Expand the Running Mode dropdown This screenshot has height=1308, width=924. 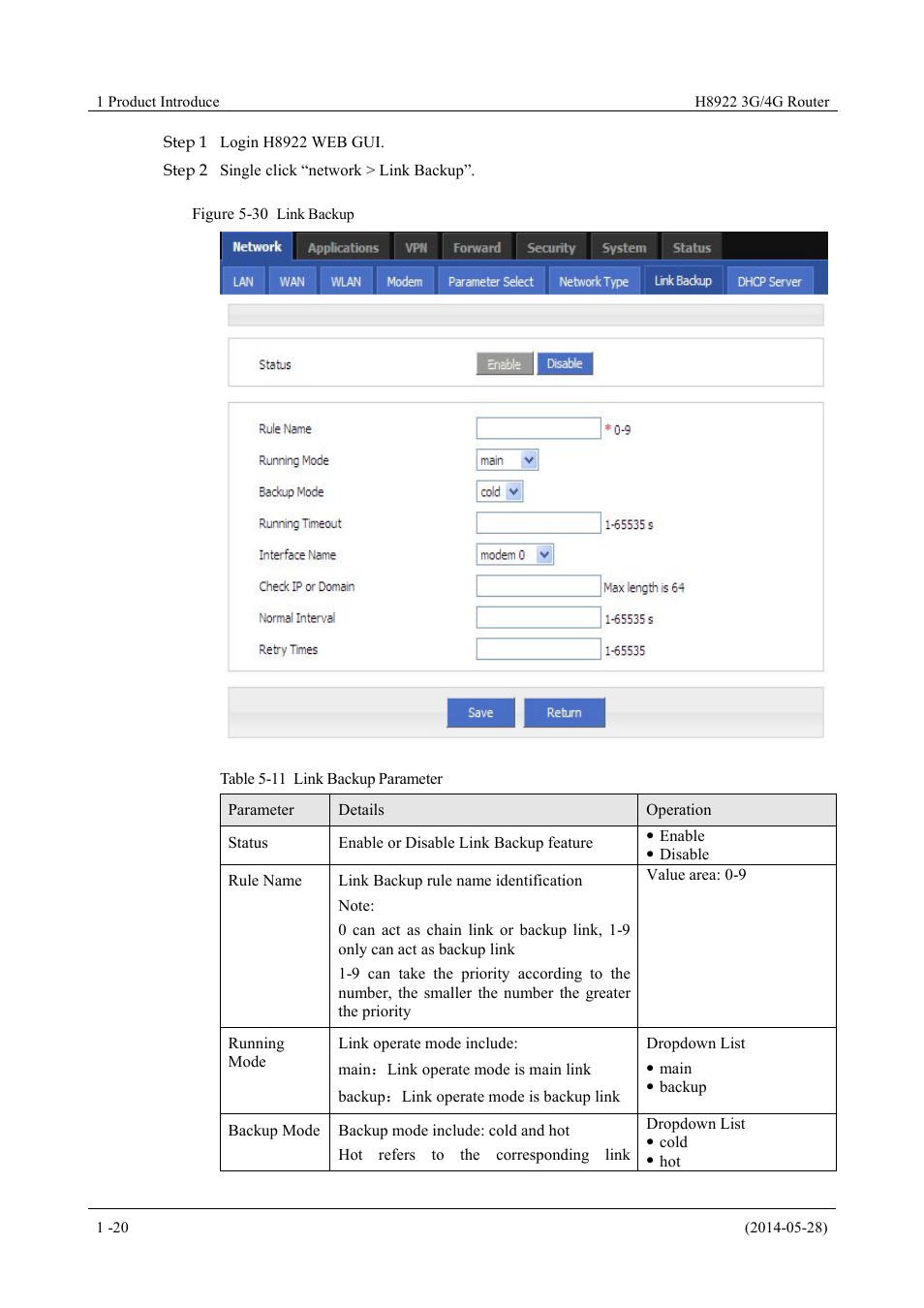tap(507, 460)
